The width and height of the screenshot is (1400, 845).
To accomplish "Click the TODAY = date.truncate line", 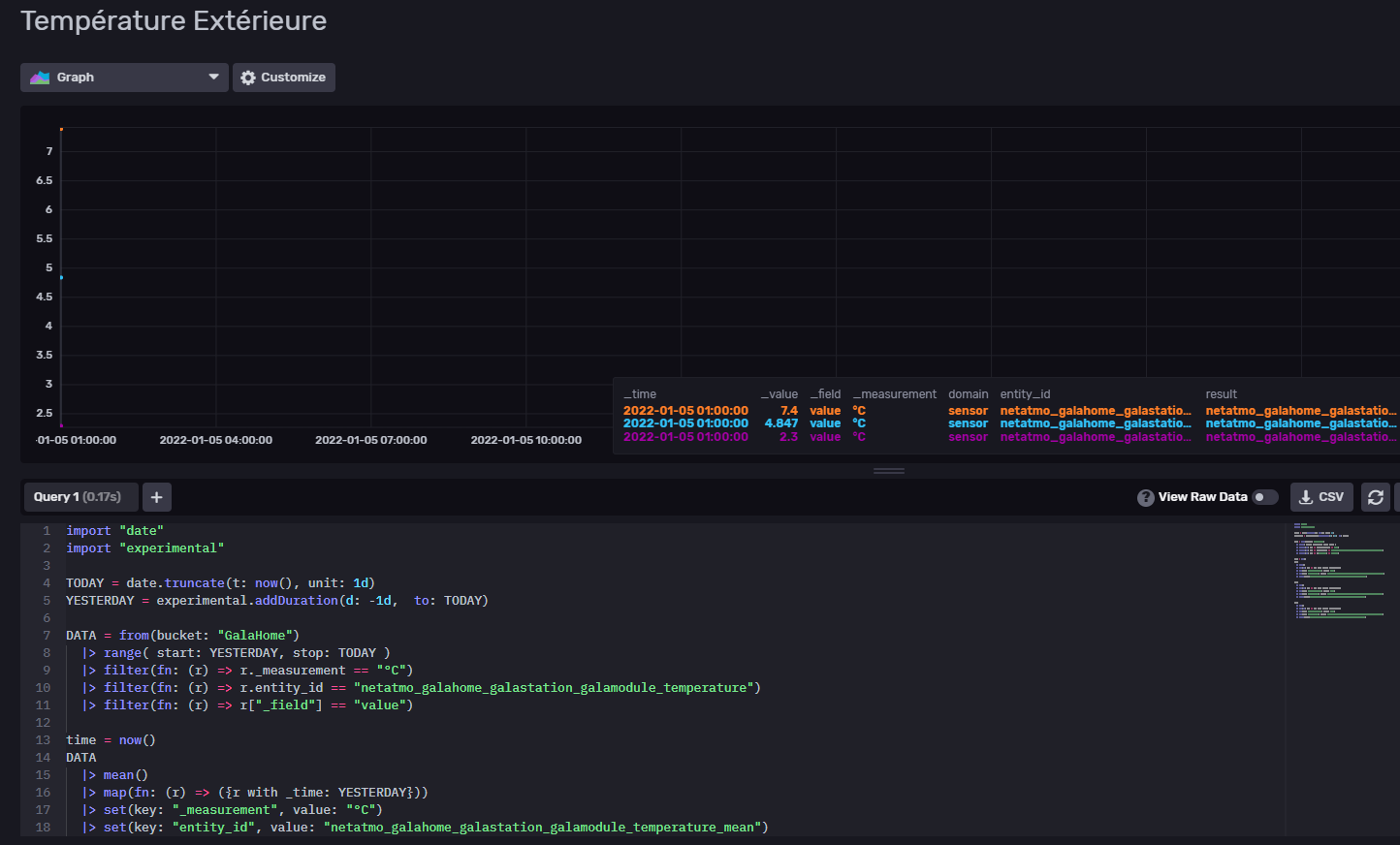I will tap(220, 583).
